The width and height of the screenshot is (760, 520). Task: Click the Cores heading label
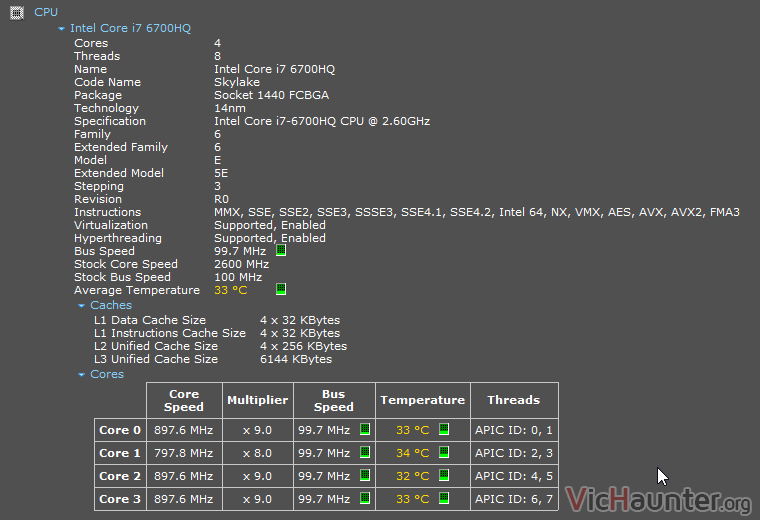pos(107,374)
